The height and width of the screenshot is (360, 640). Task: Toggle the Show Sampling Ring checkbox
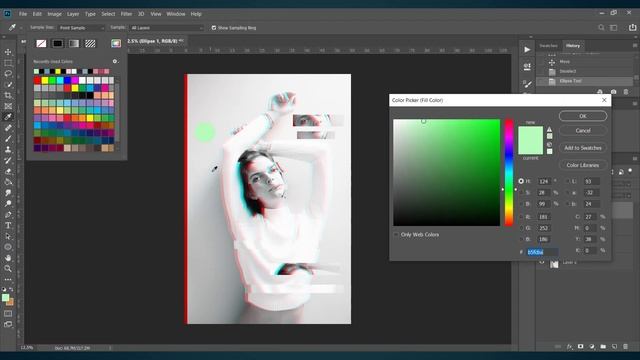213,28
